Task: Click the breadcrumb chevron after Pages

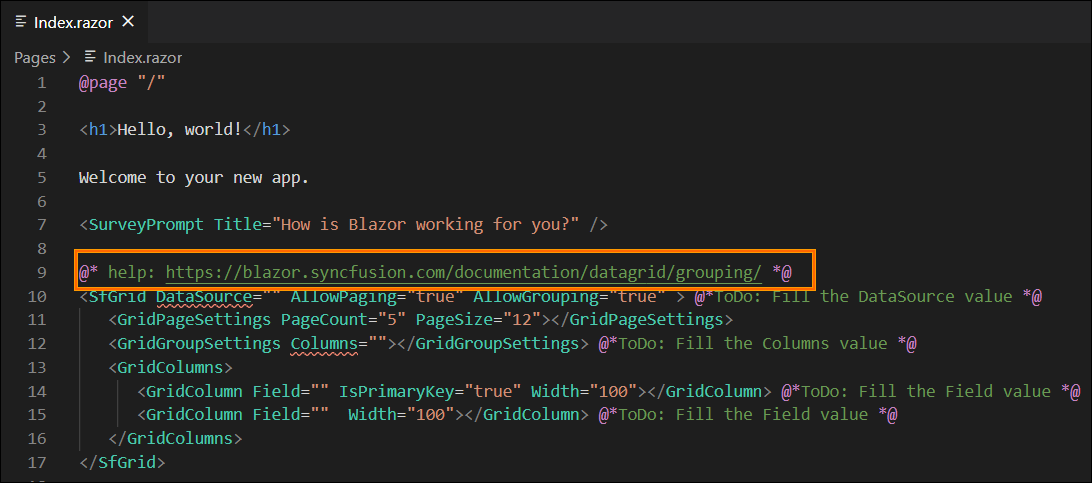Action: [67, 58]
